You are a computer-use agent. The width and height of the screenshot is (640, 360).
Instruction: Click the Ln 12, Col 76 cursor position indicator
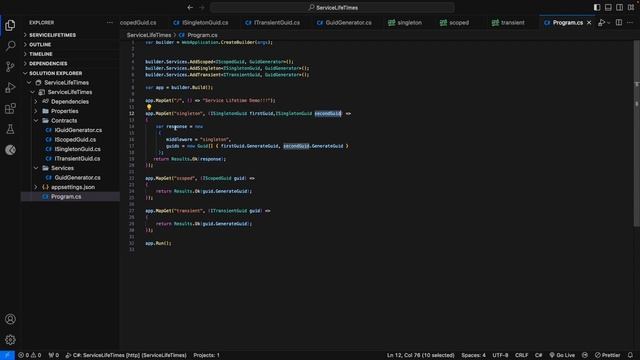click(420, 355)
